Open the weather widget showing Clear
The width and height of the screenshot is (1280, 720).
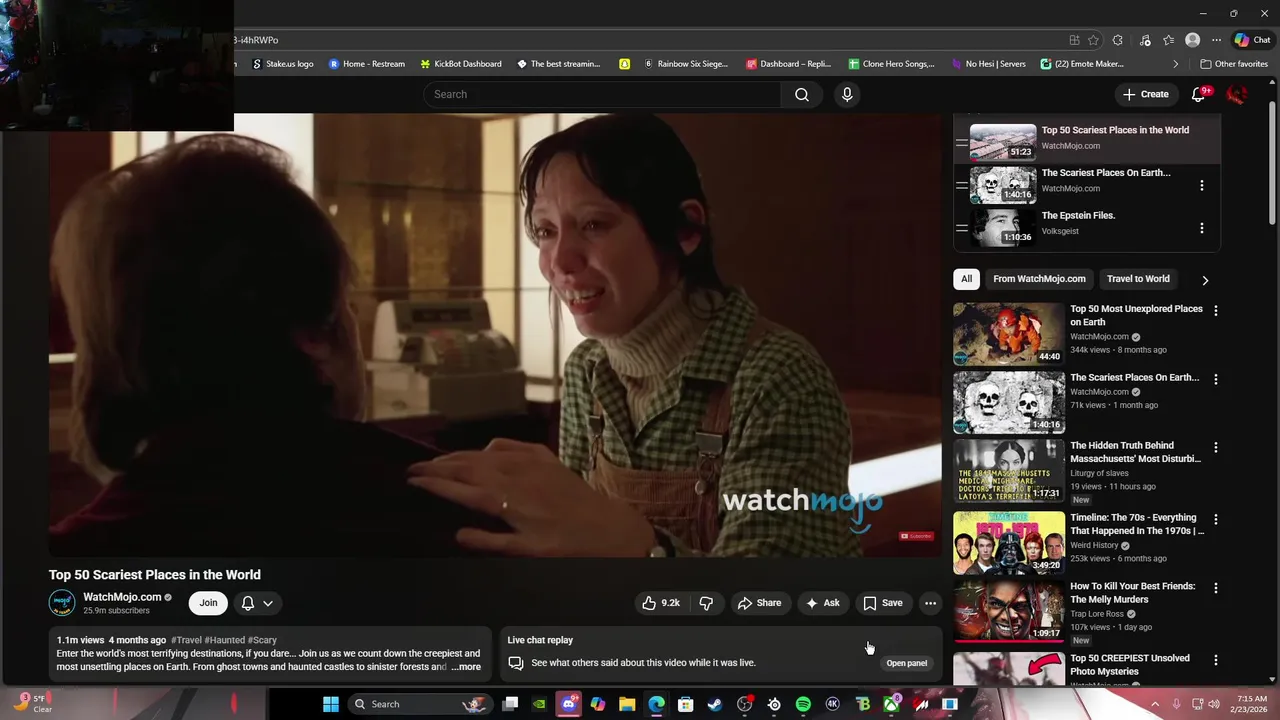coord(32,704)
